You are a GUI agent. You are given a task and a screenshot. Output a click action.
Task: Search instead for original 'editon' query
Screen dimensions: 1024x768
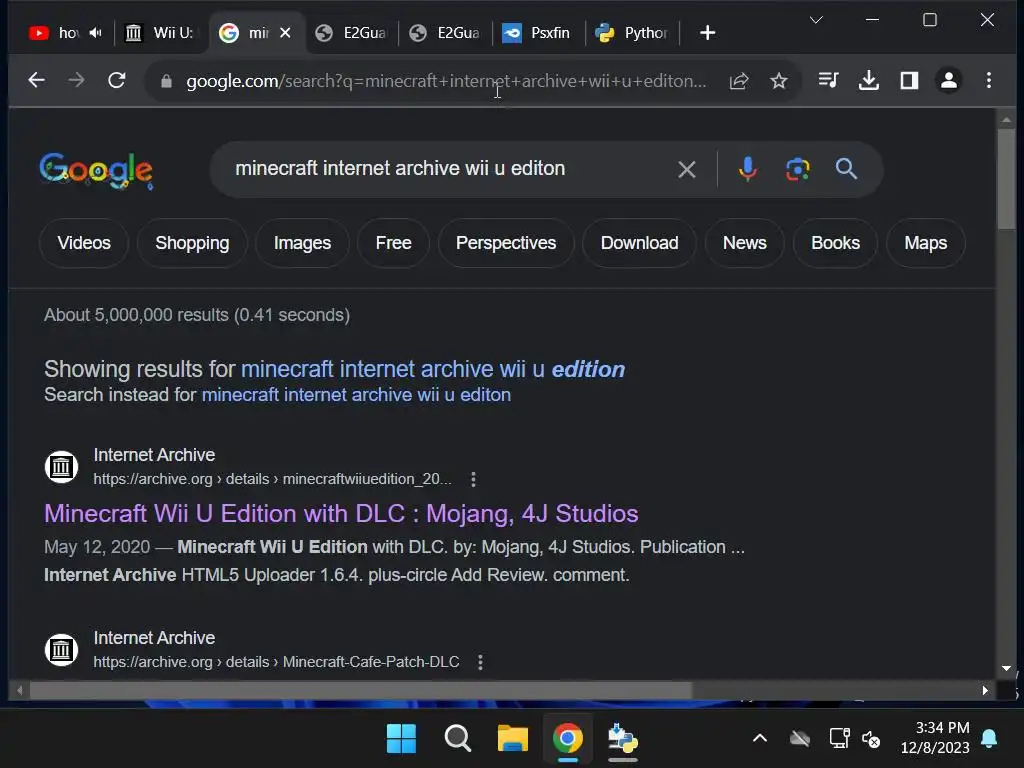(356, 395)
